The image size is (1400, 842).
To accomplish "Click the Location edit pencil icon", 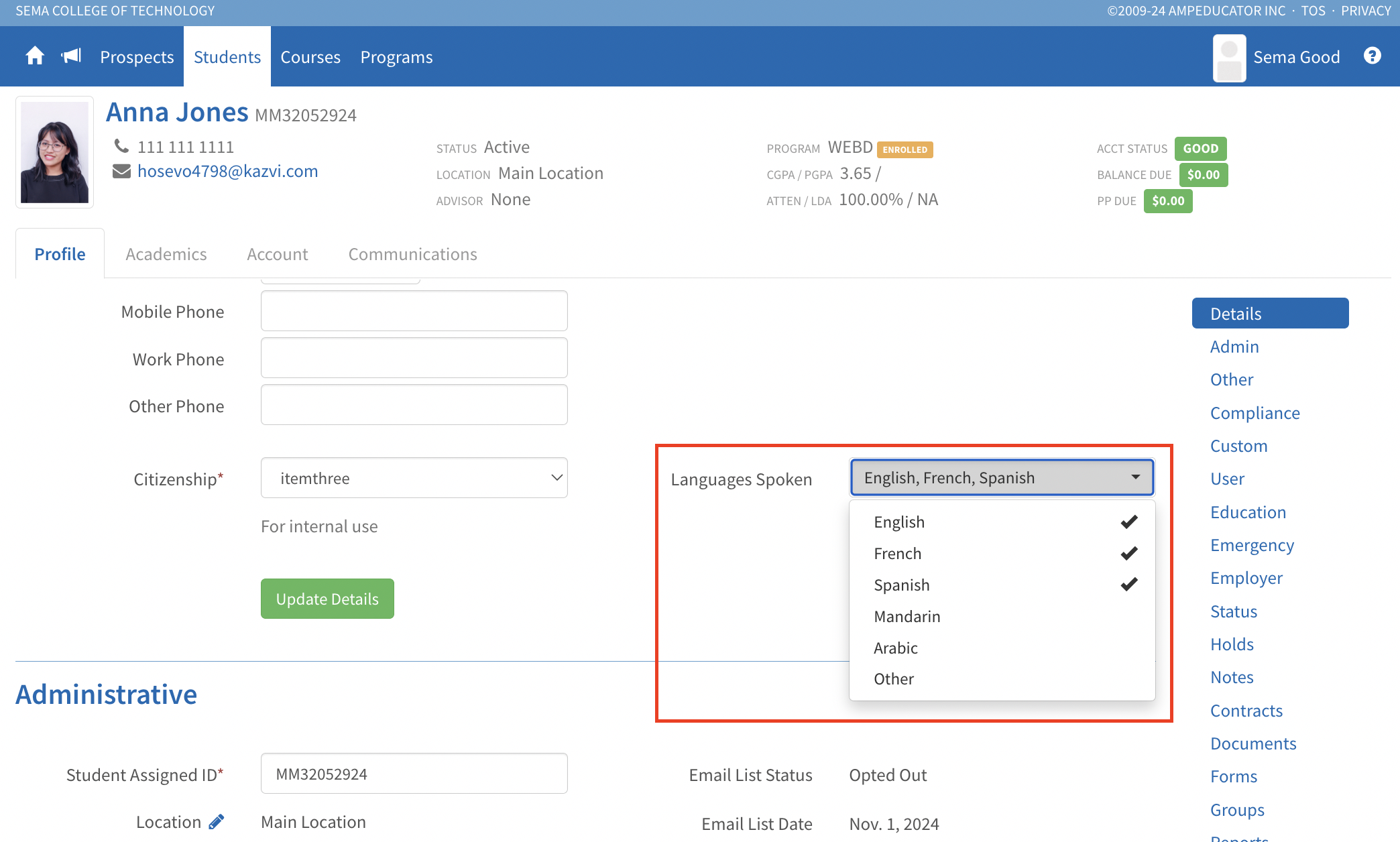I will pos(216,822).
